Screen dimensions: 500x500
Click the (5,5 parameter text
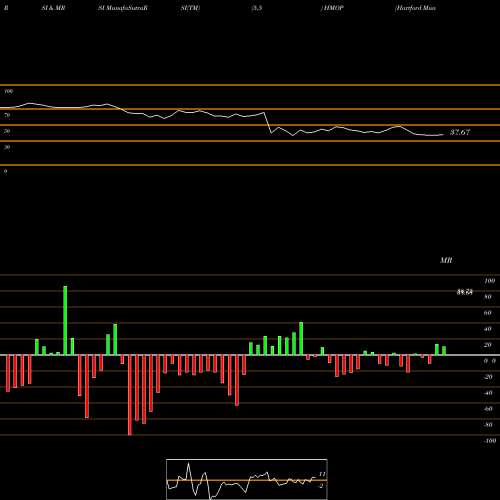coord(257,8)
